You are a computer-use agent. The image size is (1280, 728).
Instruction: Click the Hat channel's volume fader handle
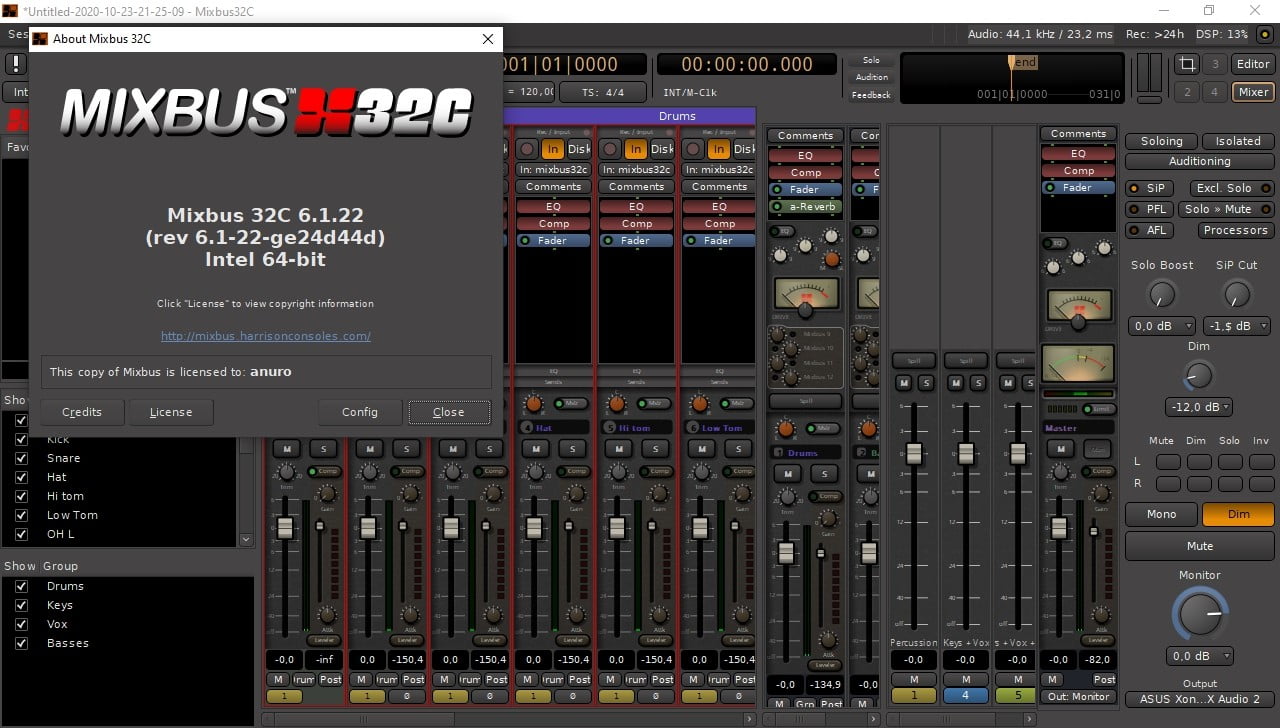click(x=534, y=527)
